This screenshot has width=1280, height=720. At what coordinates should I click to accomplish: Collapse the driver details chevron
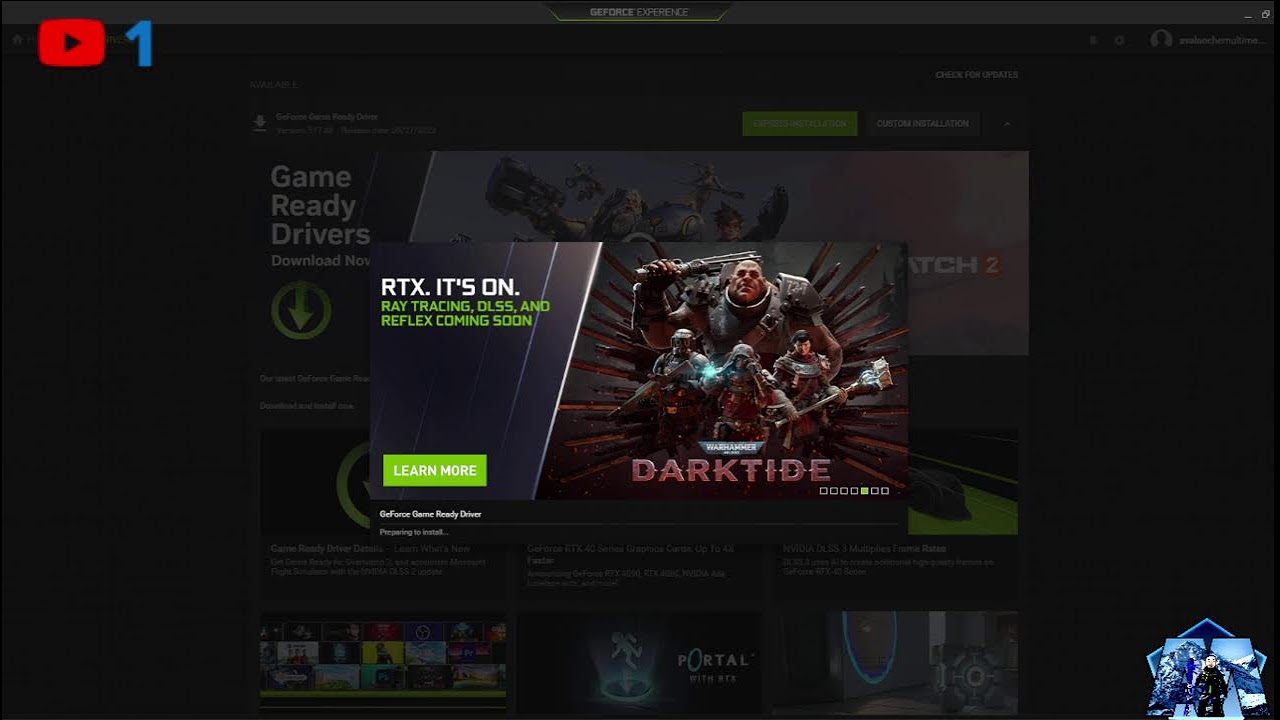tap(1007, 124)
